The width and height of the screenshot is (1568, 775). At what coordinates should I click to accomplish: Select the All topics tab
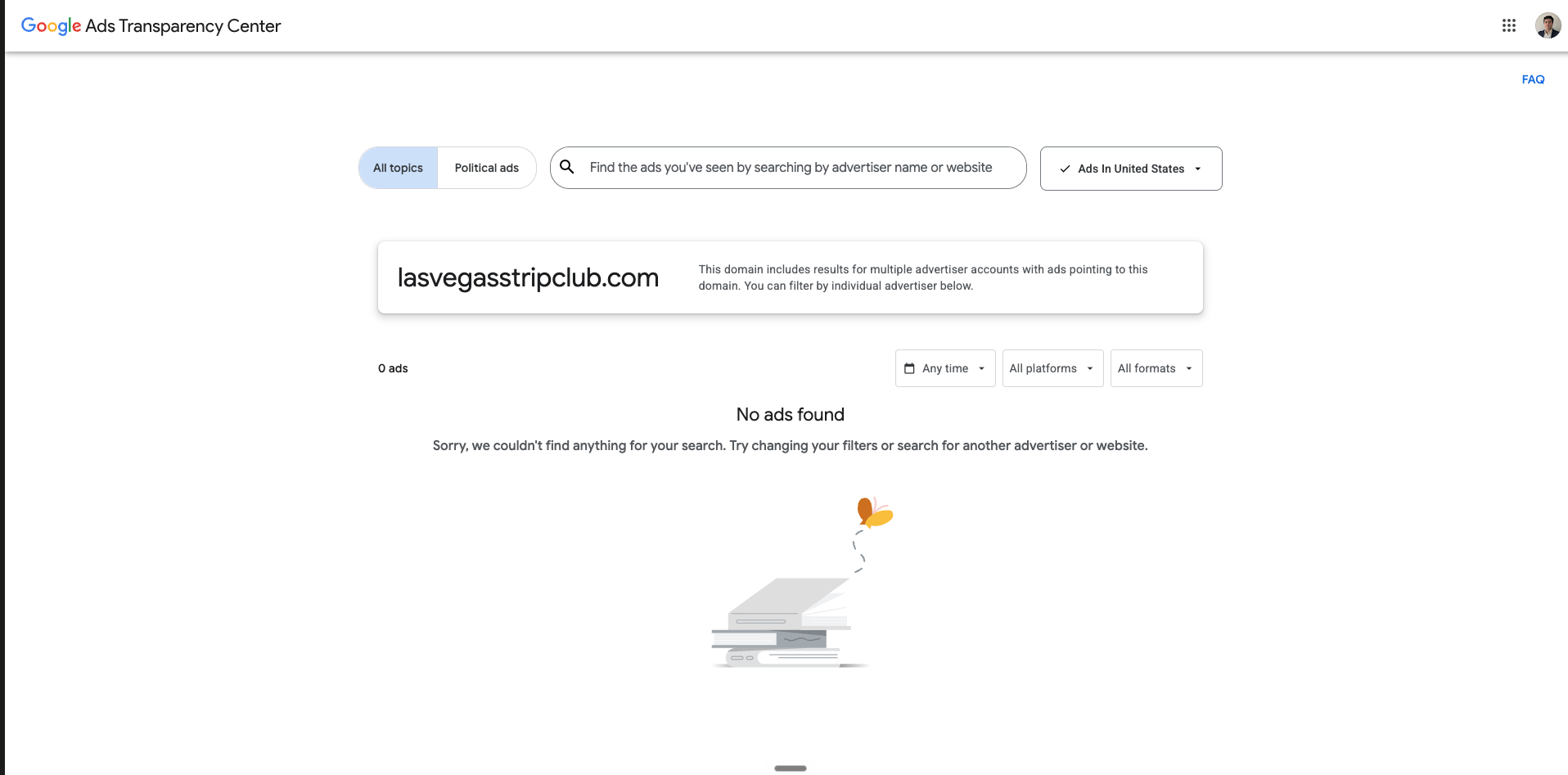click(398, 168)
